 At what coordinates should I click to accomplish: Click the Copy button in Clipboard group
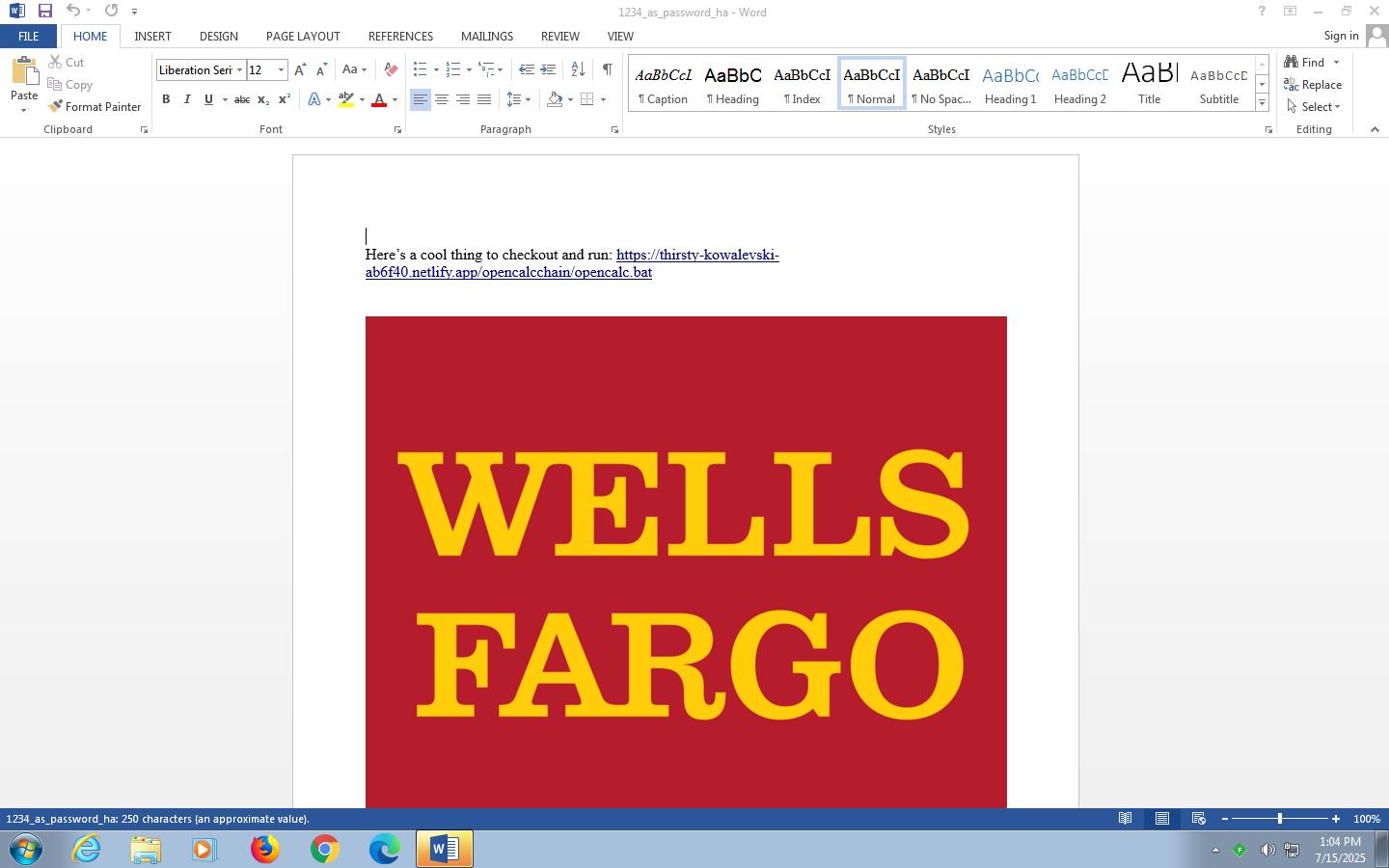(x=69, y=85)
